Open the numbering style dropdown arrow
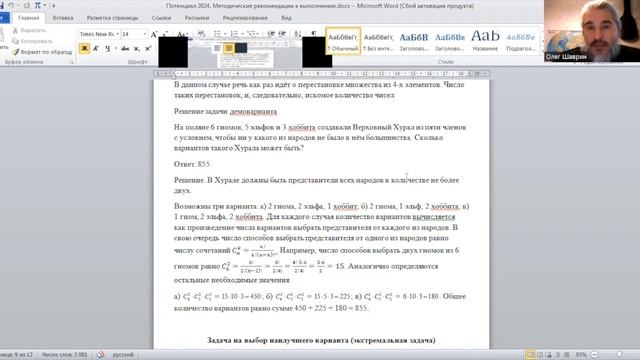 coord(242,33)
